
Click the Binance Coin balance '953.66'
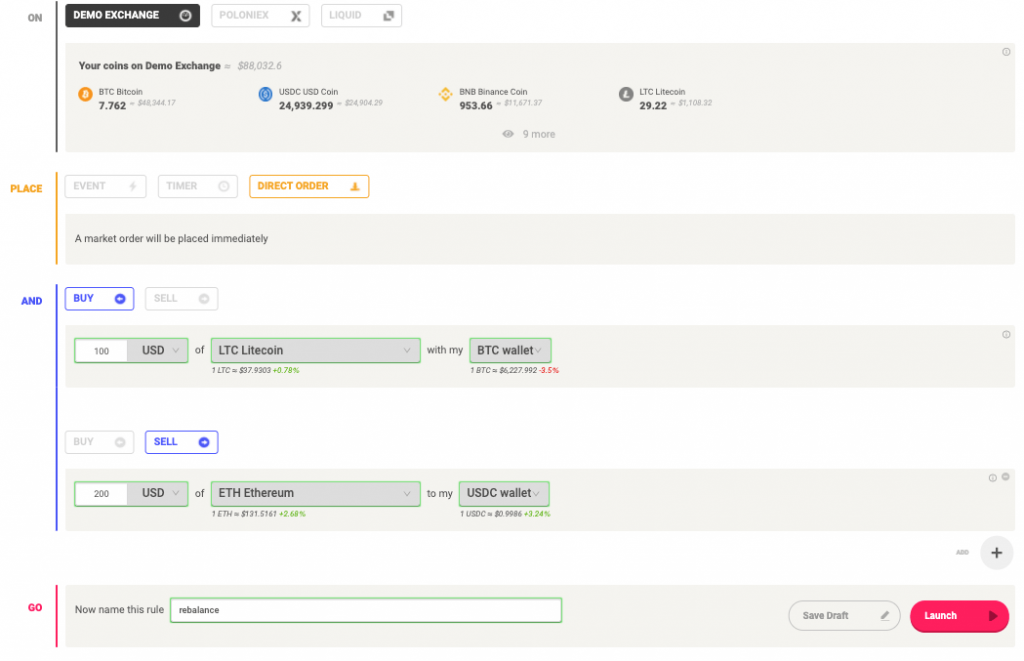point(475,106)
